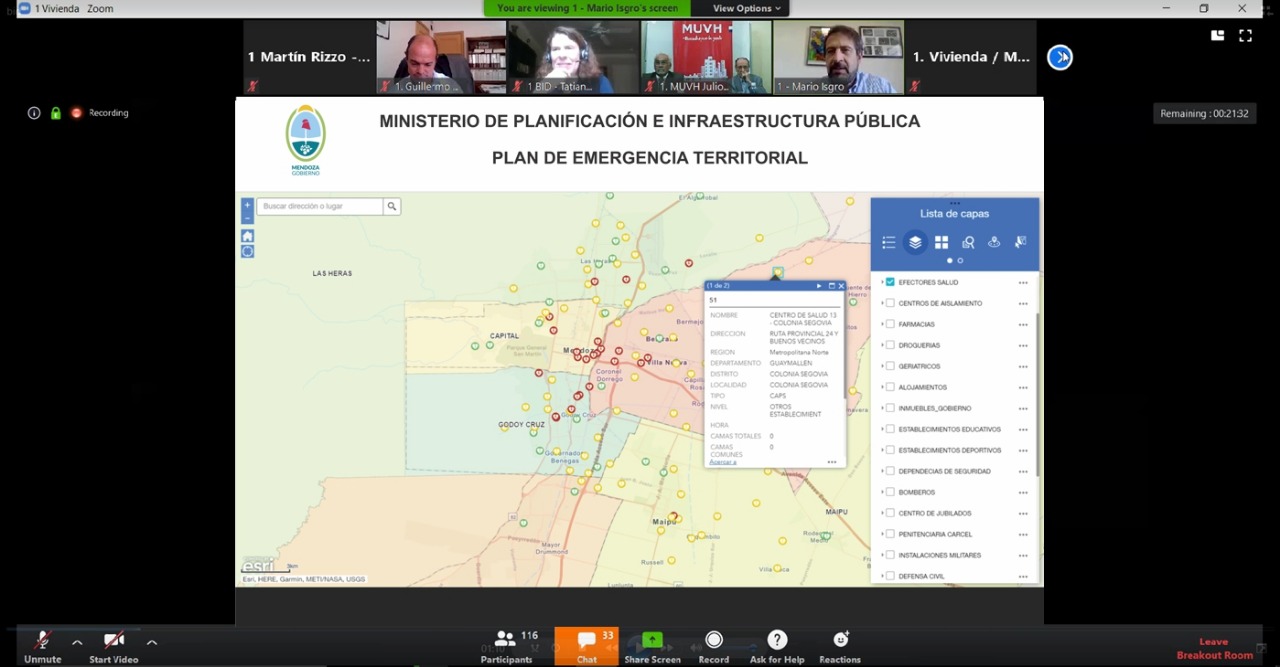The image size is (1280, 667).
Task: Open the nearby location widget icon
Action: tap(994, 242)
